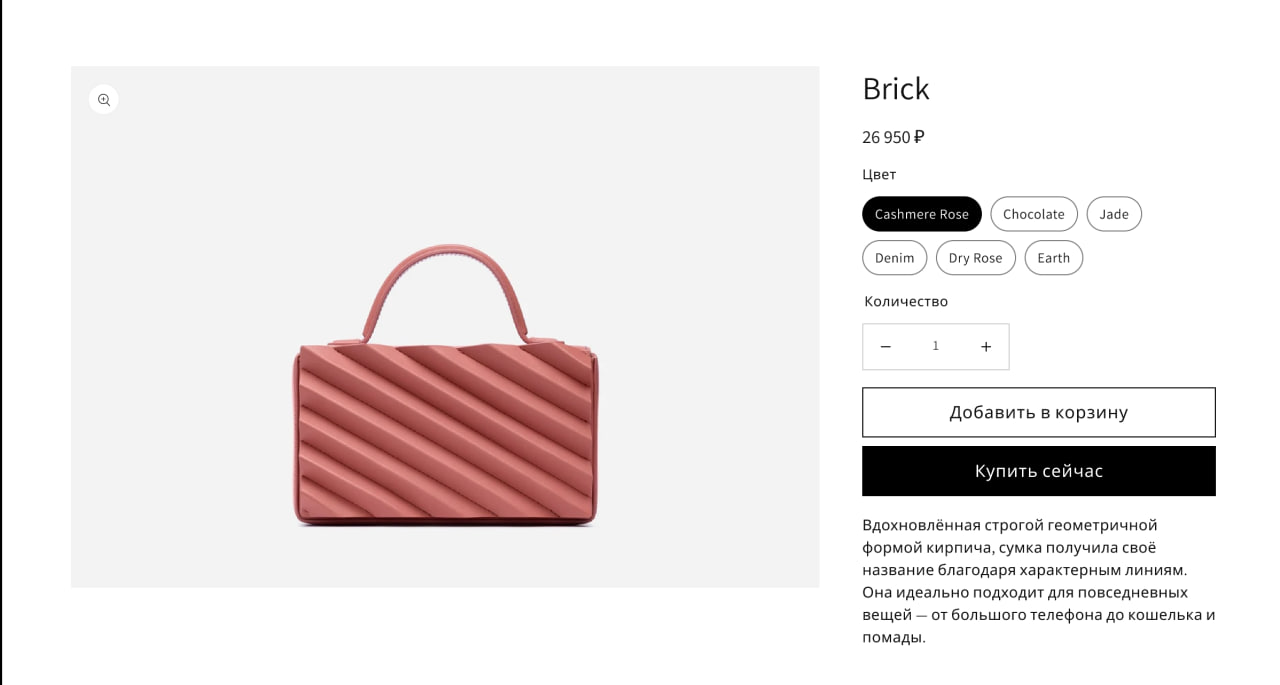Screen dimensions: 1280x685
Task: Click the magnifier zoom icon on photo
Action: (104, 100)
